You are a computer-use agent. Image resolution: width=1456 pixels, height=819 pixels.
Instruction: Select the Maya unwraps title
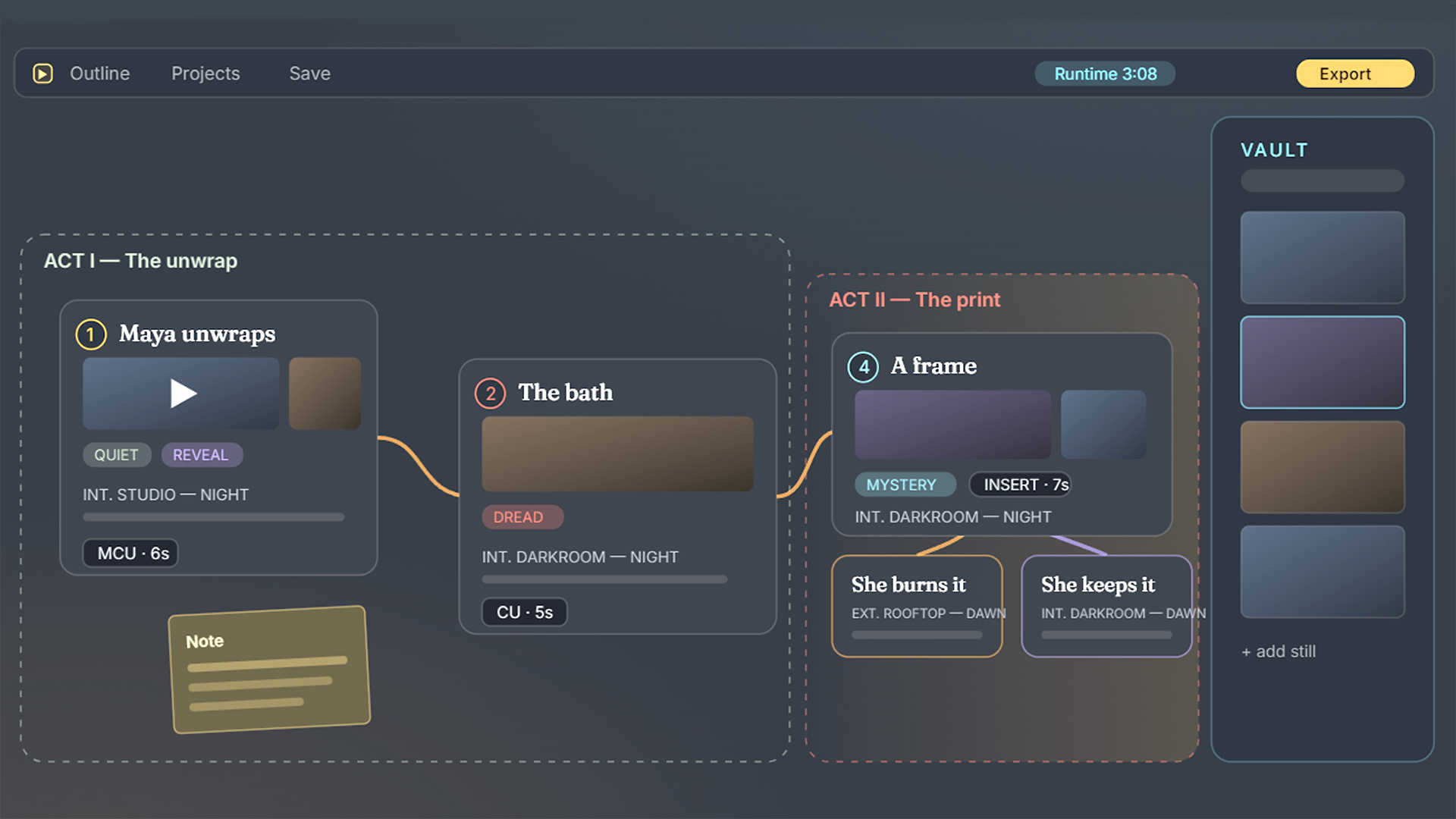point(197,334)
